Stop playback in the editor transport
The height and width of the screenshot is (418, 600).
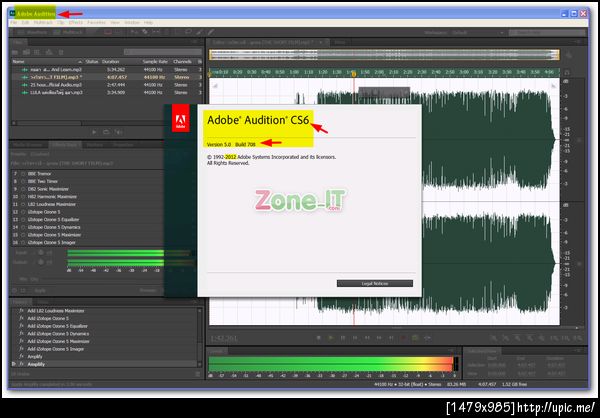click(x=318, y=338)
